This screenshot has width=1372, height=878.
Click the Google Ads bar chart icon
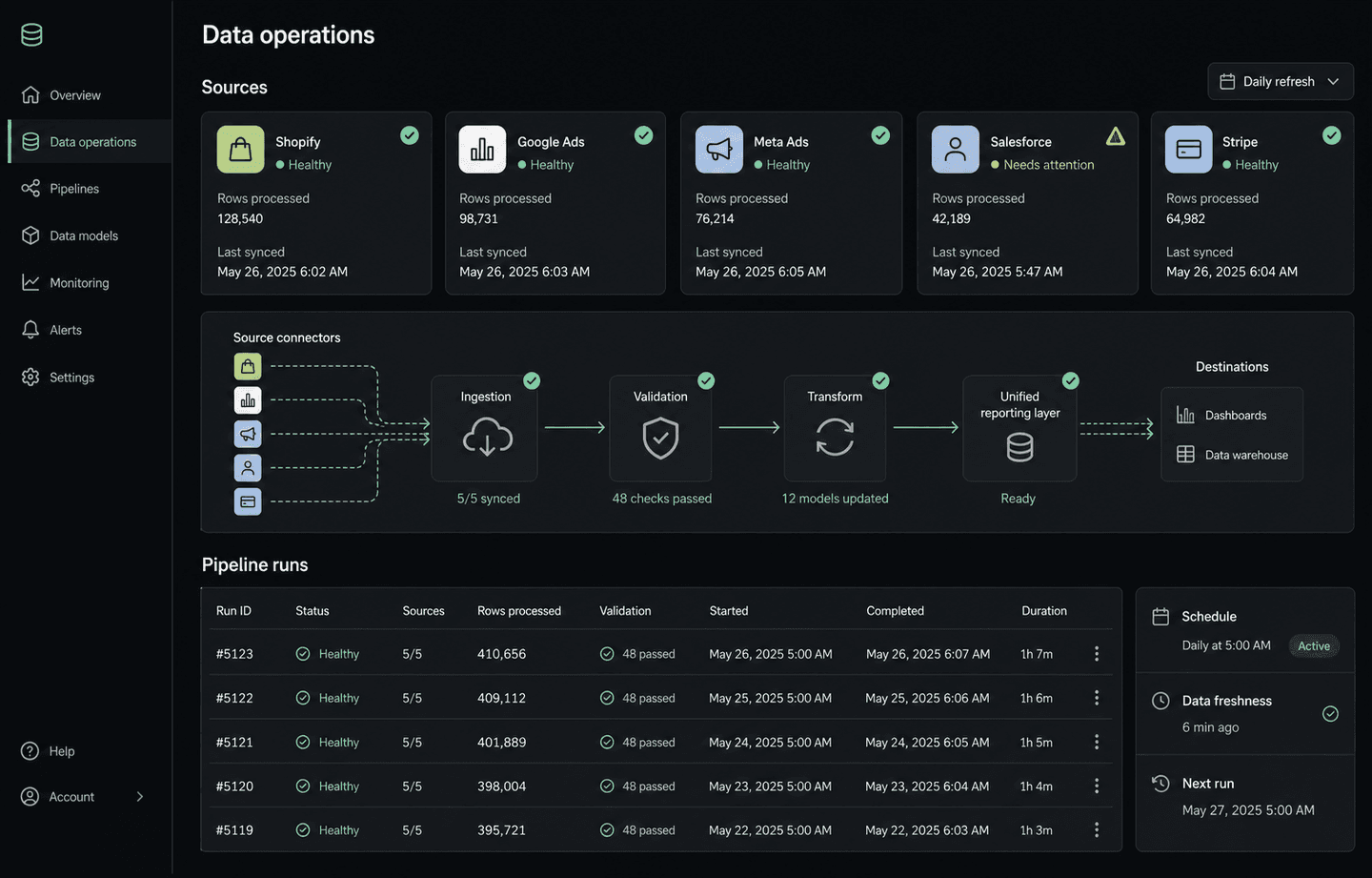pyautogui.click(x=482, y=150)
